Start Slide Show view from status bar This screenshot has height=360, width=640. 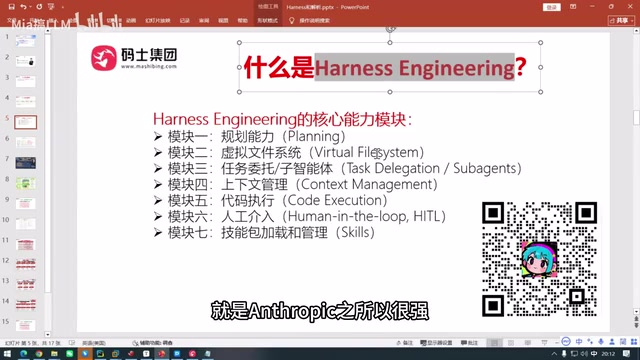pos(544,343)
